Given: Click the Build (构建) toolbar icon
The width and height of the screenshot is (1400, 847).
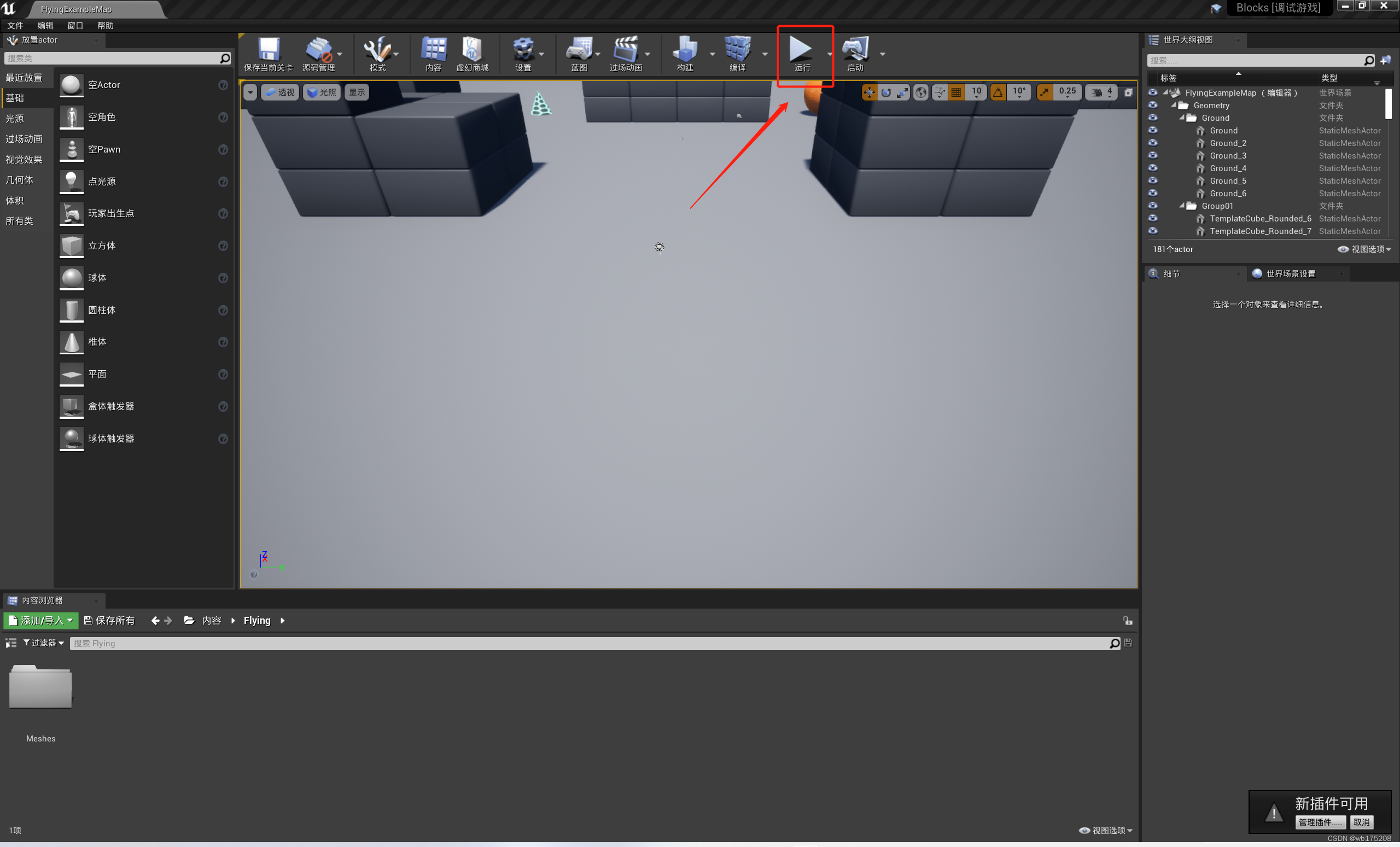Looking at the screenshot, I should click(x=685, y=49).
